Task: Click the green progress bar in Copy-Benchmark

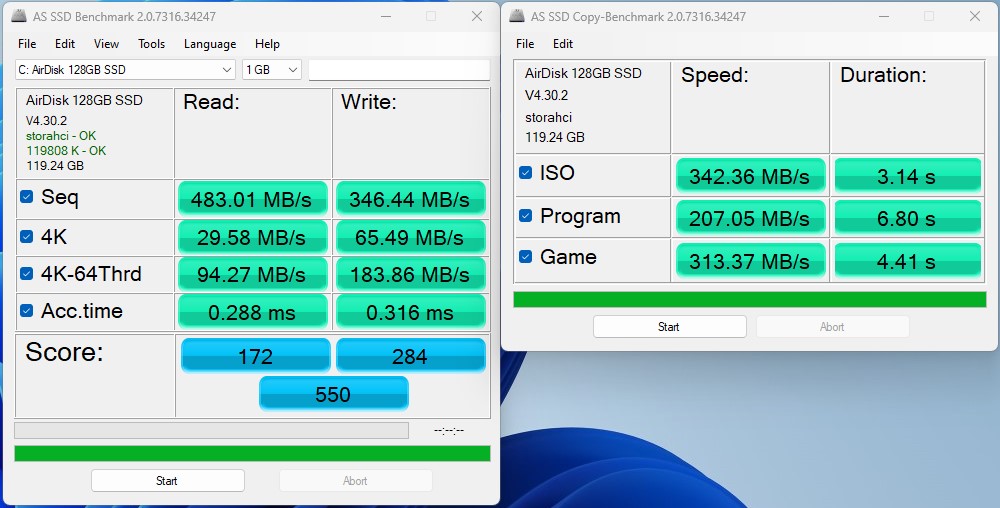Action: click(x=749, y=299)
